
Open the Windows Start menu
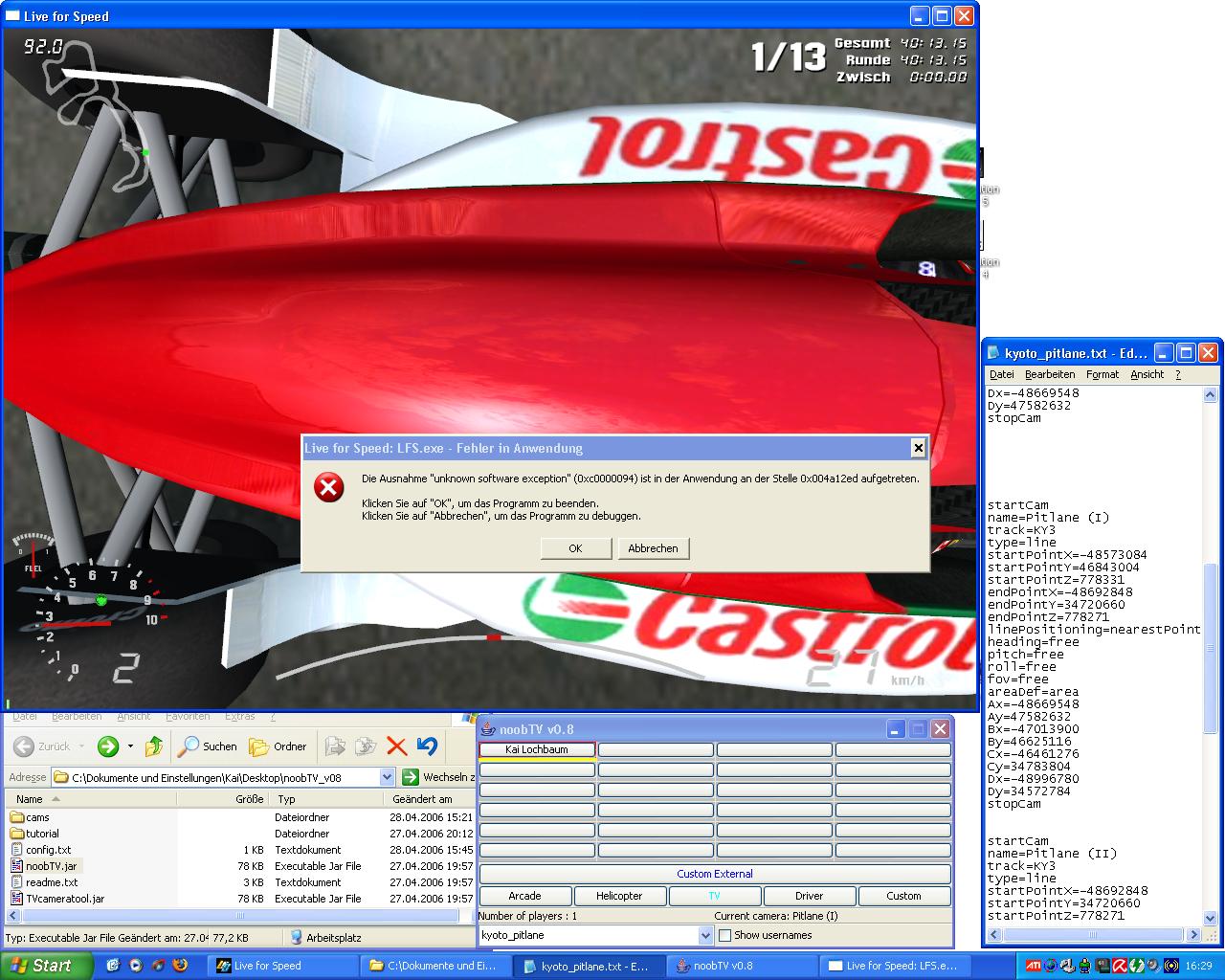(x=46, y=966)
